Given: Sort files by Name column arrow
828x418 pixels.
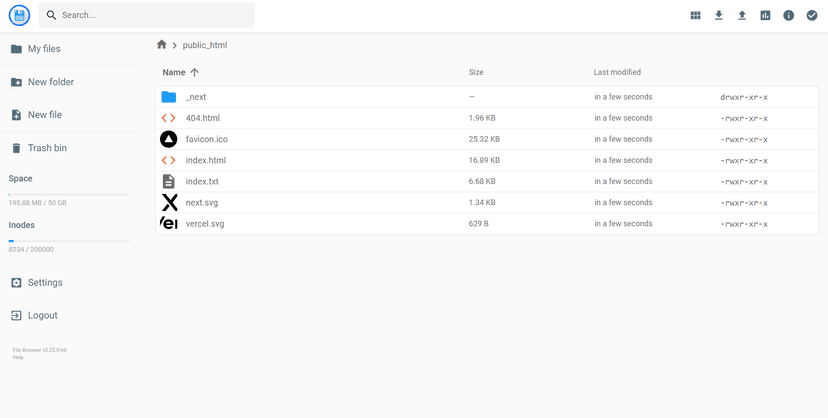Looking at the screenshot, I should point(194,72).
